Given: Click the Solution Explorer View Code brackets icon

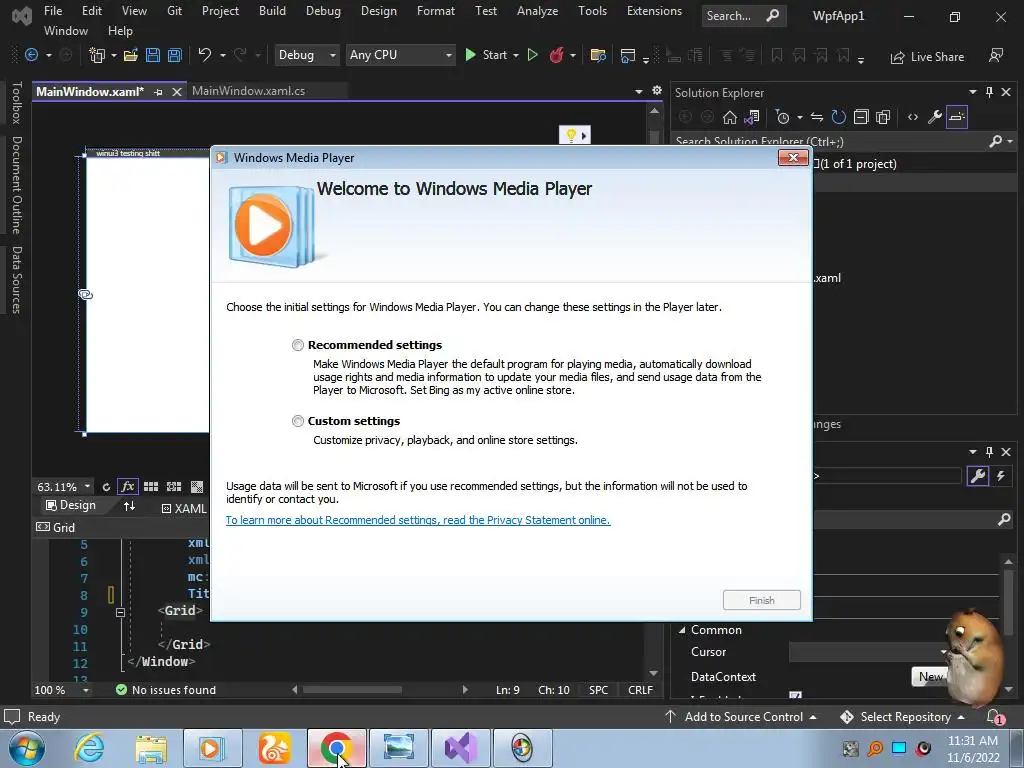Looking at the screenshot, I should pos(912,118).
